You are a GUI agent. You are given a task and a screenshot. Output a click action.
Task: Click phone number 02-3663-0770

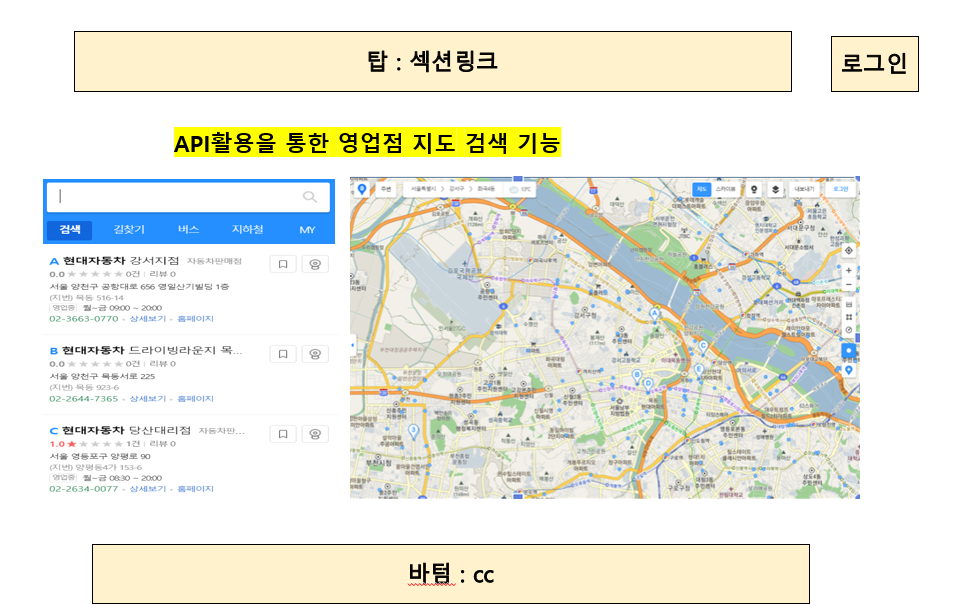pos(83,319)
